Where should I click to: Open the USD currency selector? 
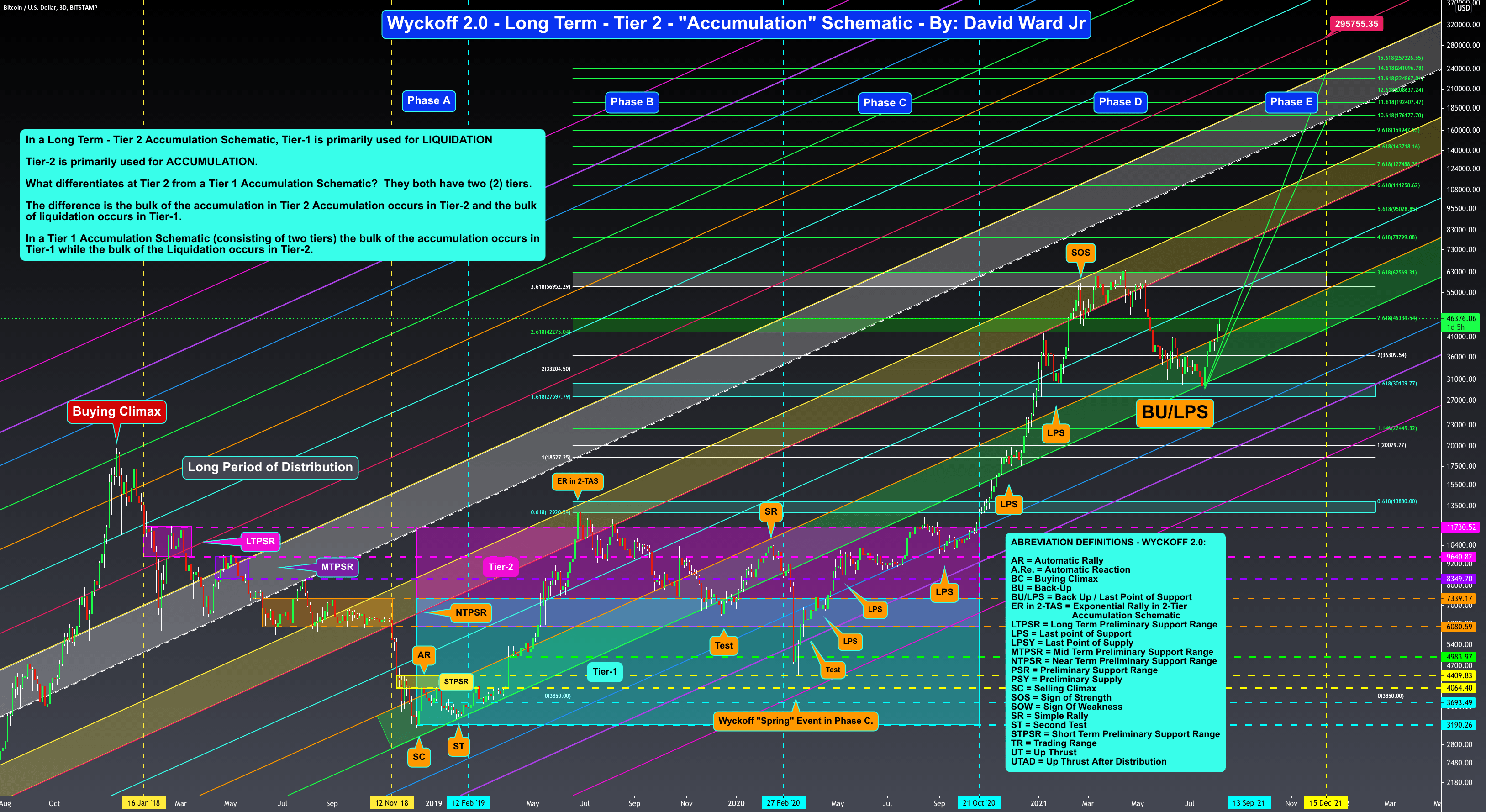tap(1463, 8)
